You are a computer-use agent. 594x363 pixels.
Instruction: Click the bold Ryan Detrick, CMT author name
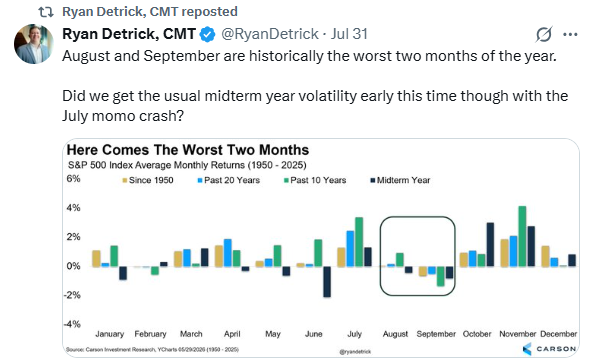[129, 34]
